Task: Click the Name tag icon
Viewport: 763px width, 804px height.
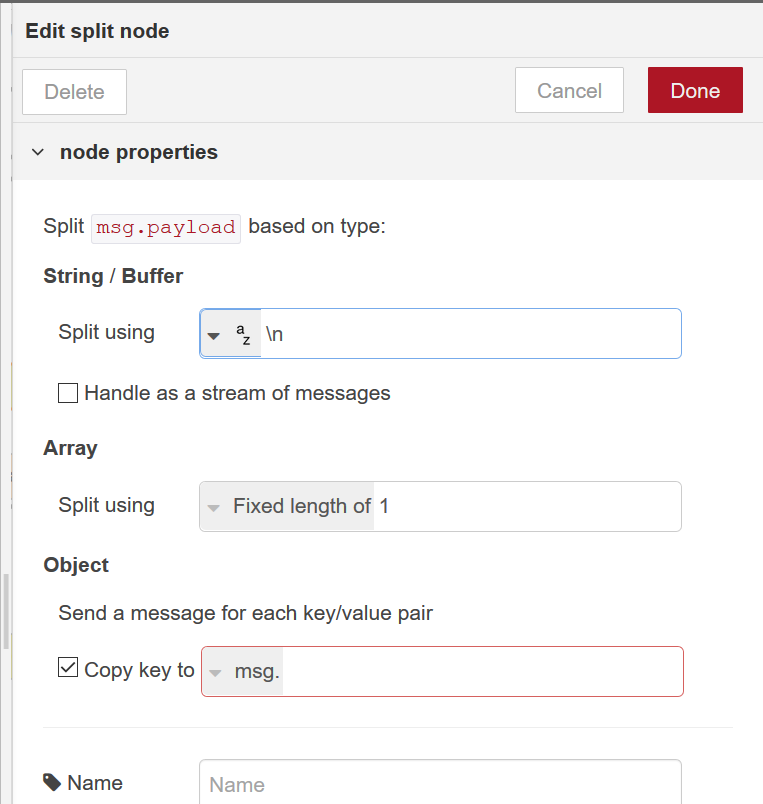Action: 52,782
